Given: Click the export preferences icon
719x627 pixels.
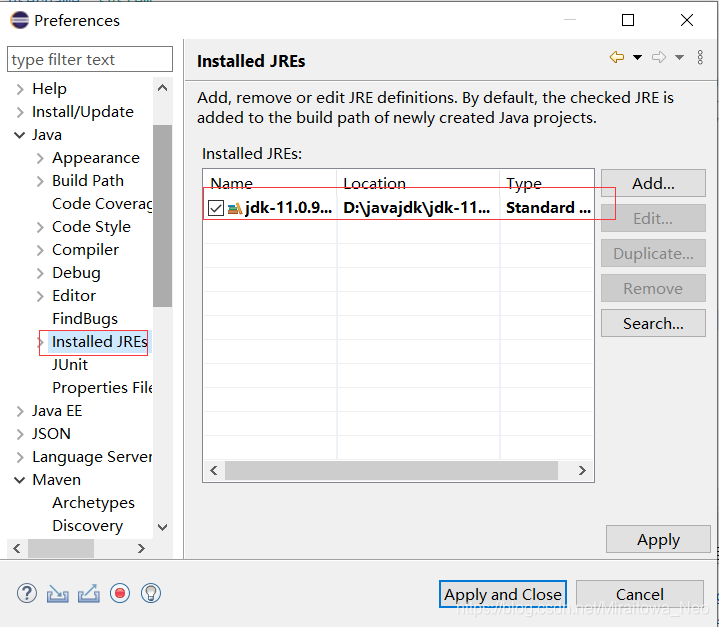Looking at the screenshot, I should (x=89, y=594).
